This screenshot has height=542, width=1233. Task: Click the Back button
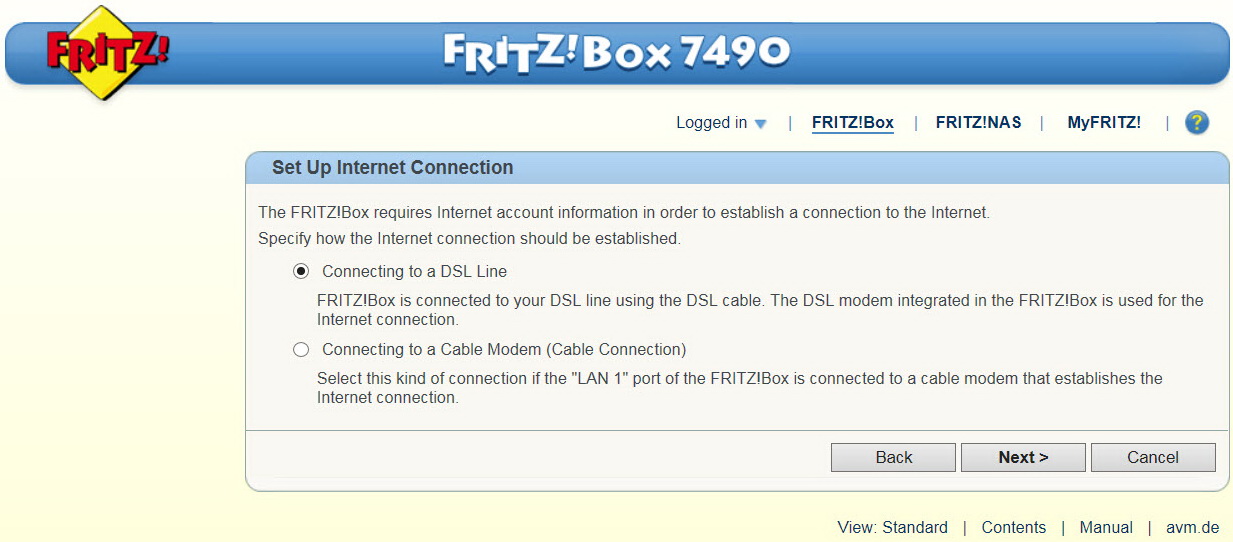pyautogui.click(x=893, y=457)
